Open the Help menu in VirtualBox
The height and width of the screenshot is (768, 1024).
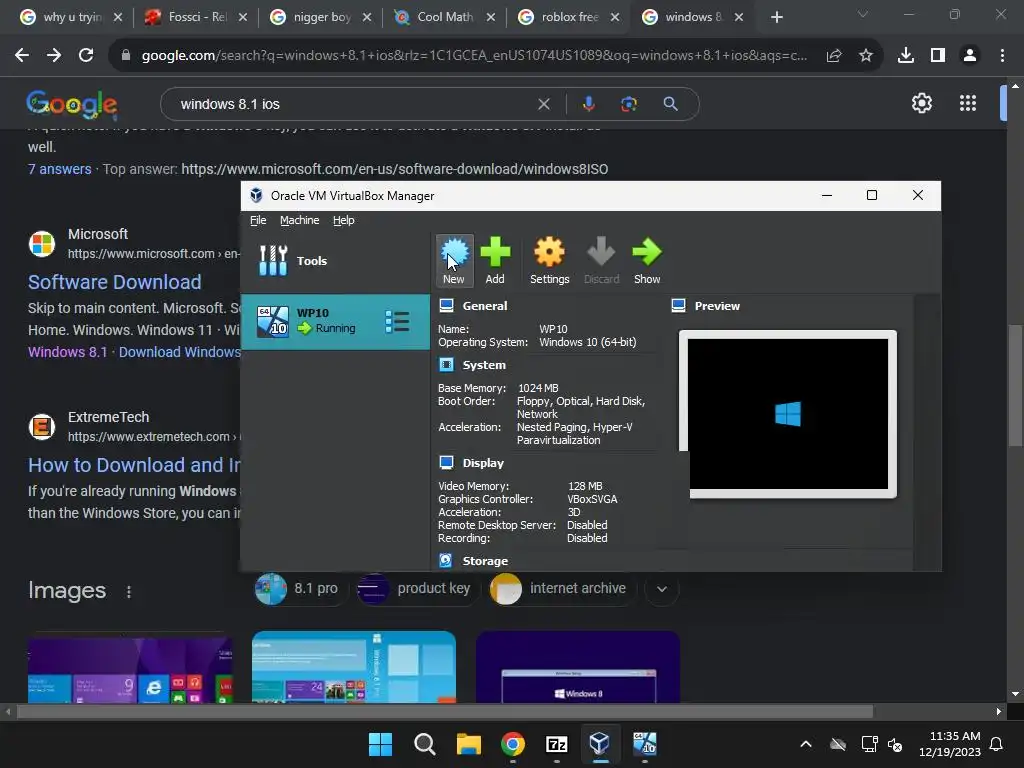pyautogui.click(x=344, y=220)
